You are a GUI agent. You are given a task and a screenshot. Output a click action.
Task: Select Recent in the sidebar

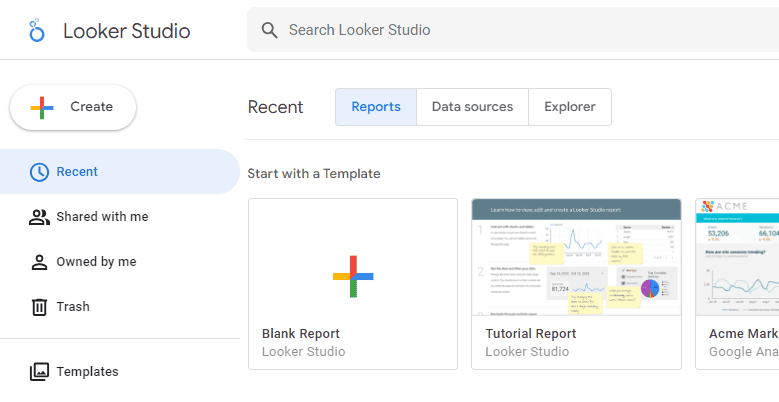point(120,171)
